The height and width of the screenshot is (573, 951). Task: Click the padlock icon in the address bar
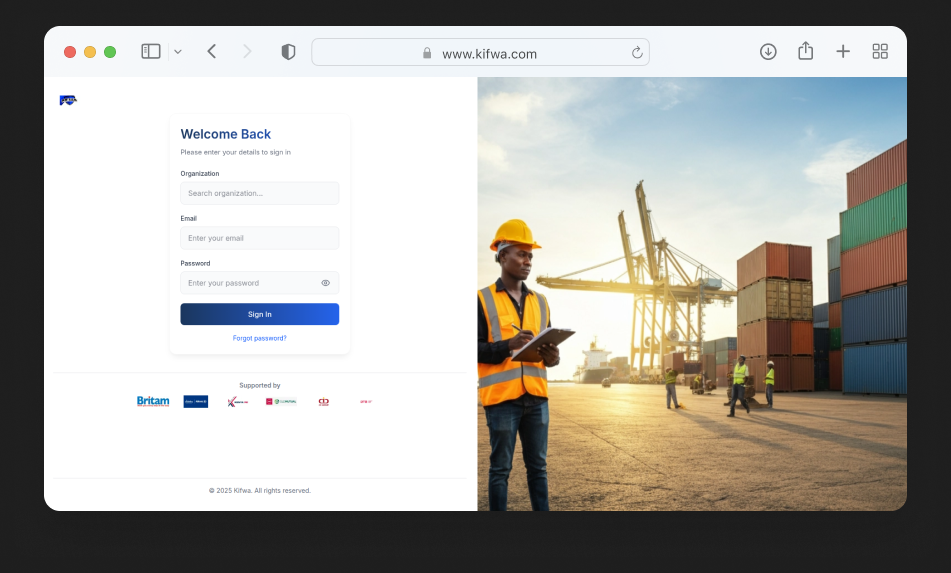point(427,54)
